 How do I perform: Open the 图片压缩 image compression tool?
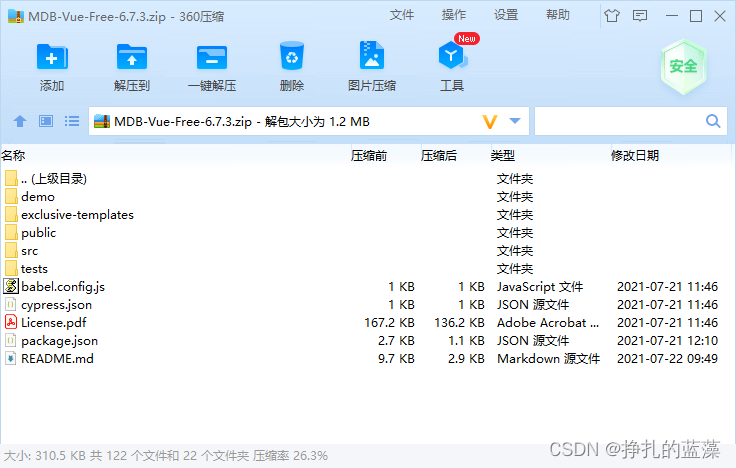click(x=372, y=56)
